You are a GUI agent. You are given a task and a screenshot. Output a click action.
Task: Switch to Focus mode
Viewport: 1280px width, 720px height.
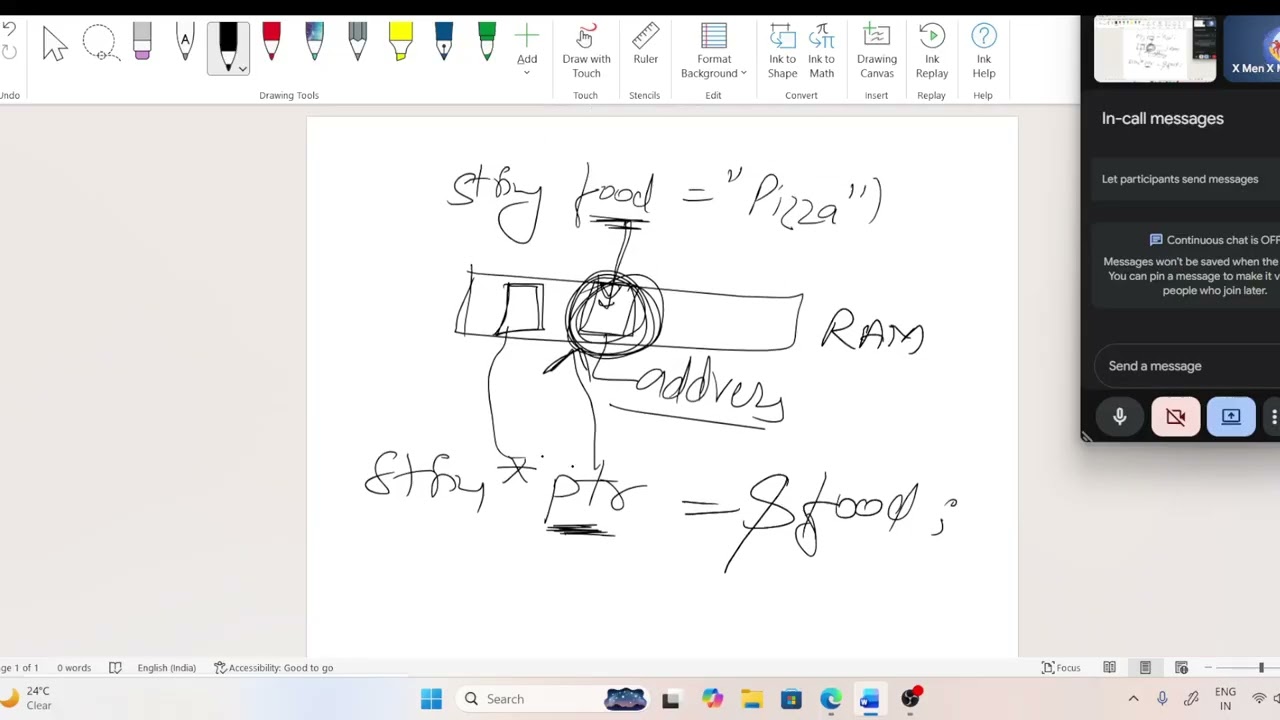(x=1061, y=668)
